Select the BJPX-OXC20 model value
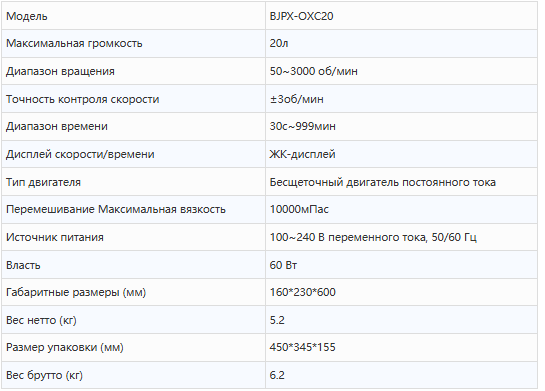545x391 pixels. [x=301, y=16]
